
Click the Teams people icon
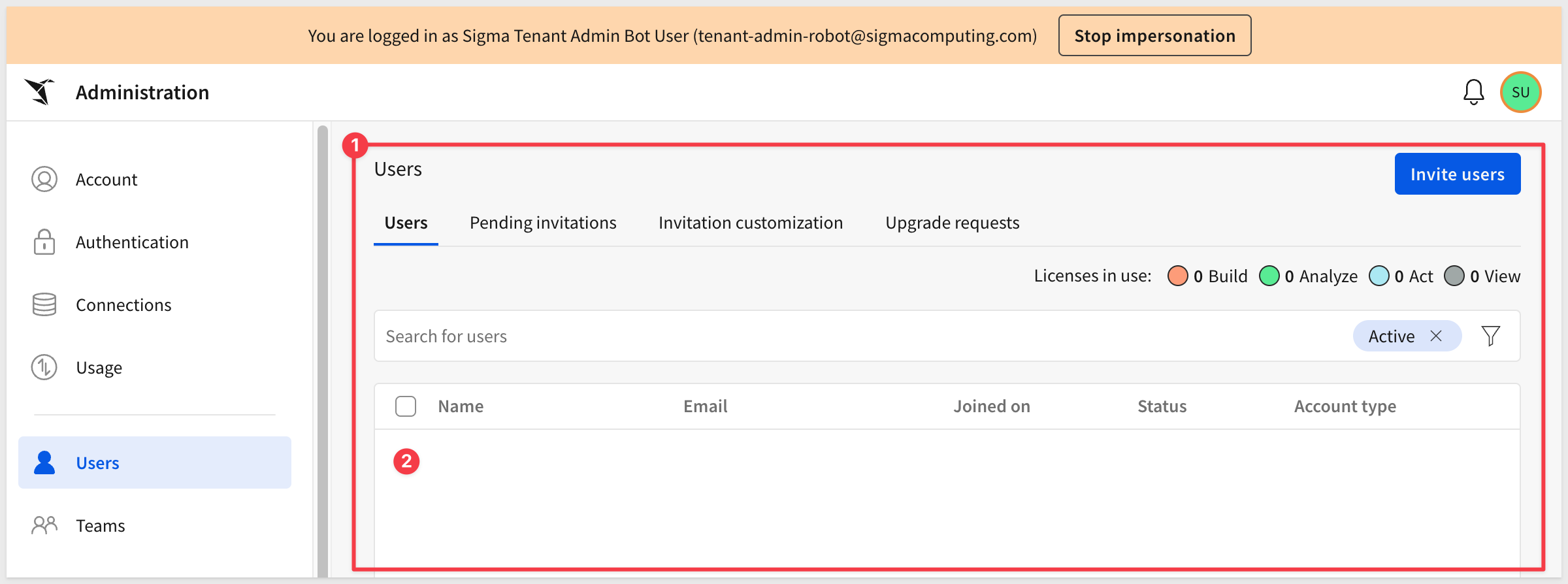[44, 526]
